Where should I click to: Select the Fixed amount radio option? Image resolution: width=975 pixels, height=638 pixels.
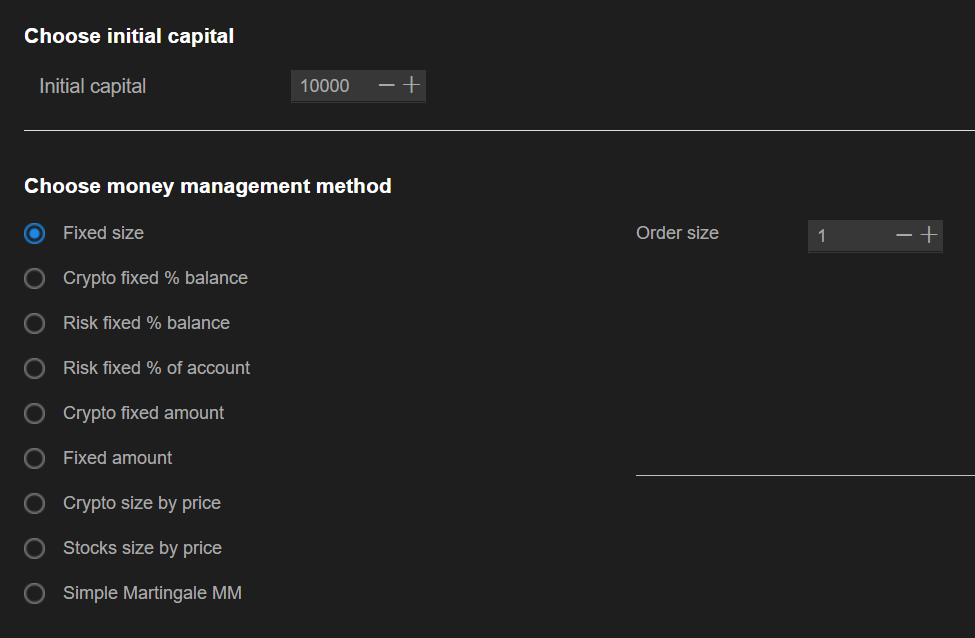[x=35, y=458]
